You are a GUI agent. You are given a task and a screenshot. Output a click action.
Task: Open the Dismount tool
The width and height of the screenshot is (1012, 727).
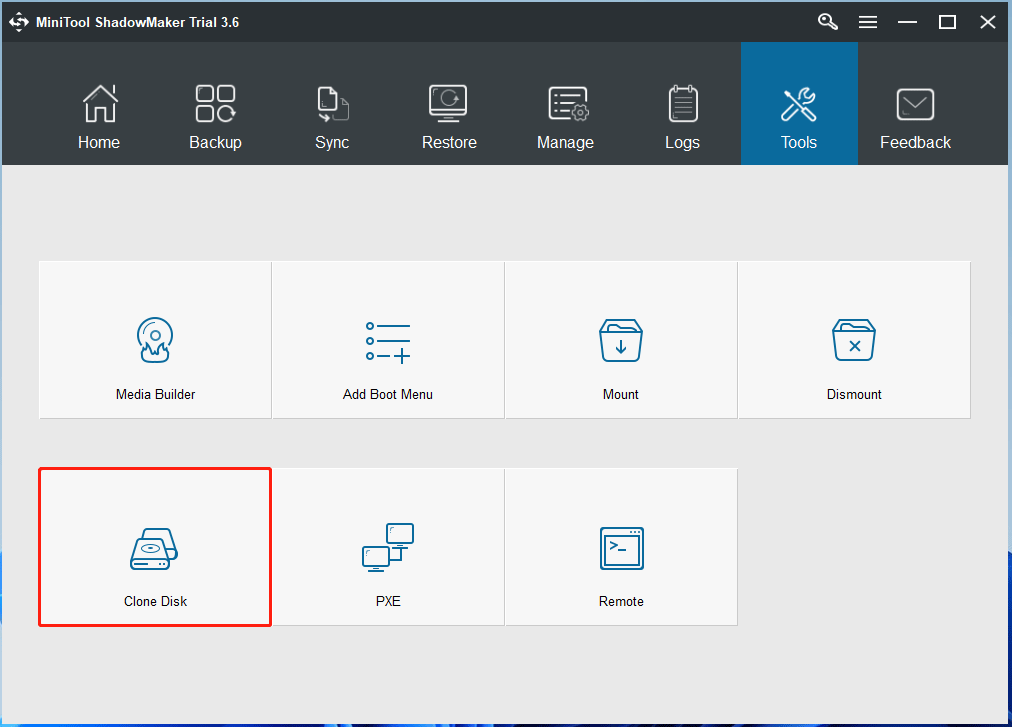click(854, 340)
